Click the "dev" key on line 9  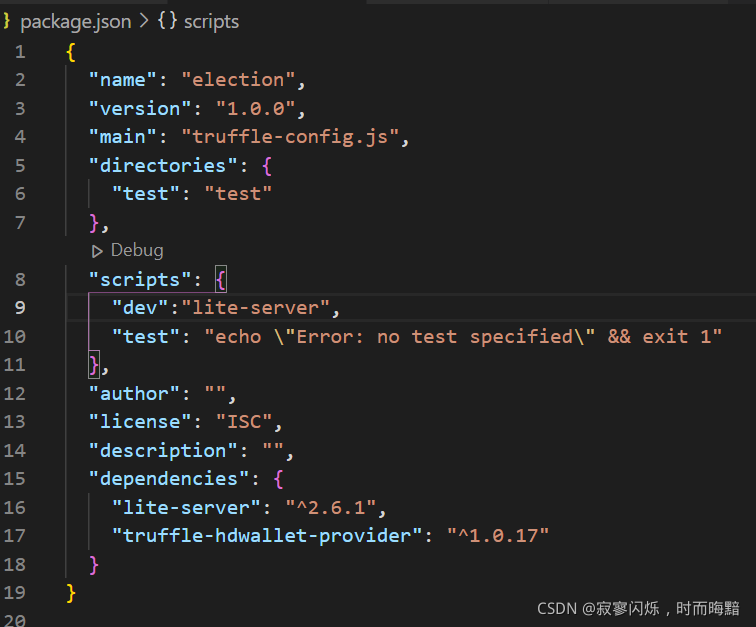140,308
